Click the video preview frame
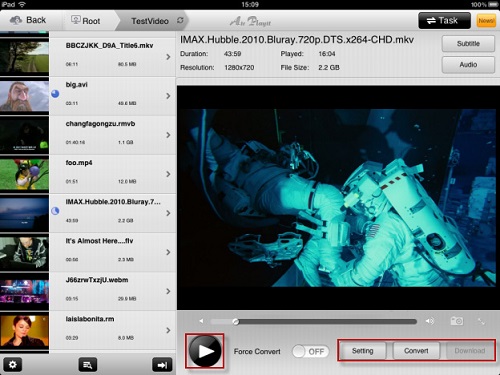500x375 pixels. [338, 198]
